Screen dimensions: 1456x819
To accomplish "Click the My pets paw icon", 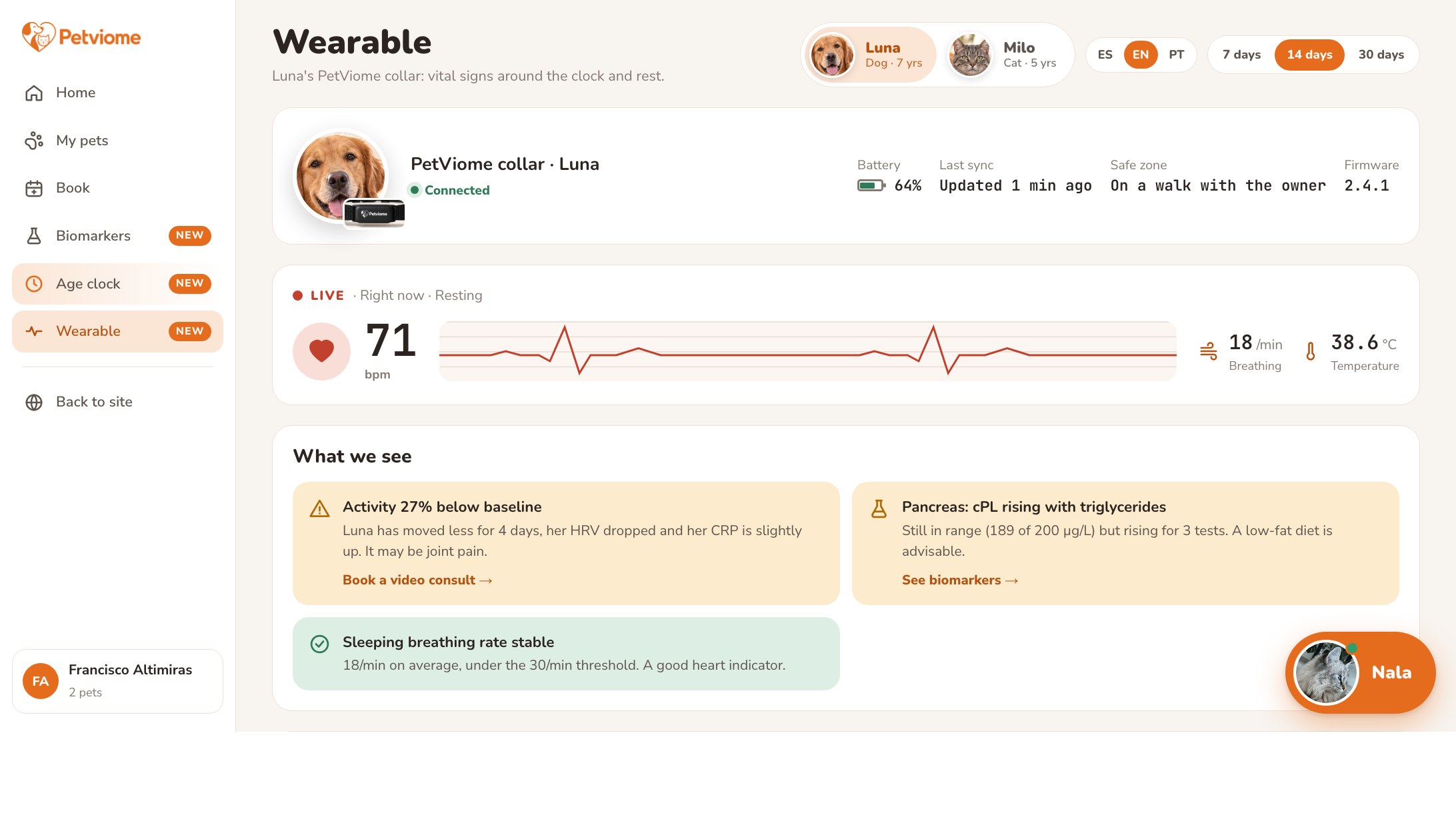I will coord(34,141).
